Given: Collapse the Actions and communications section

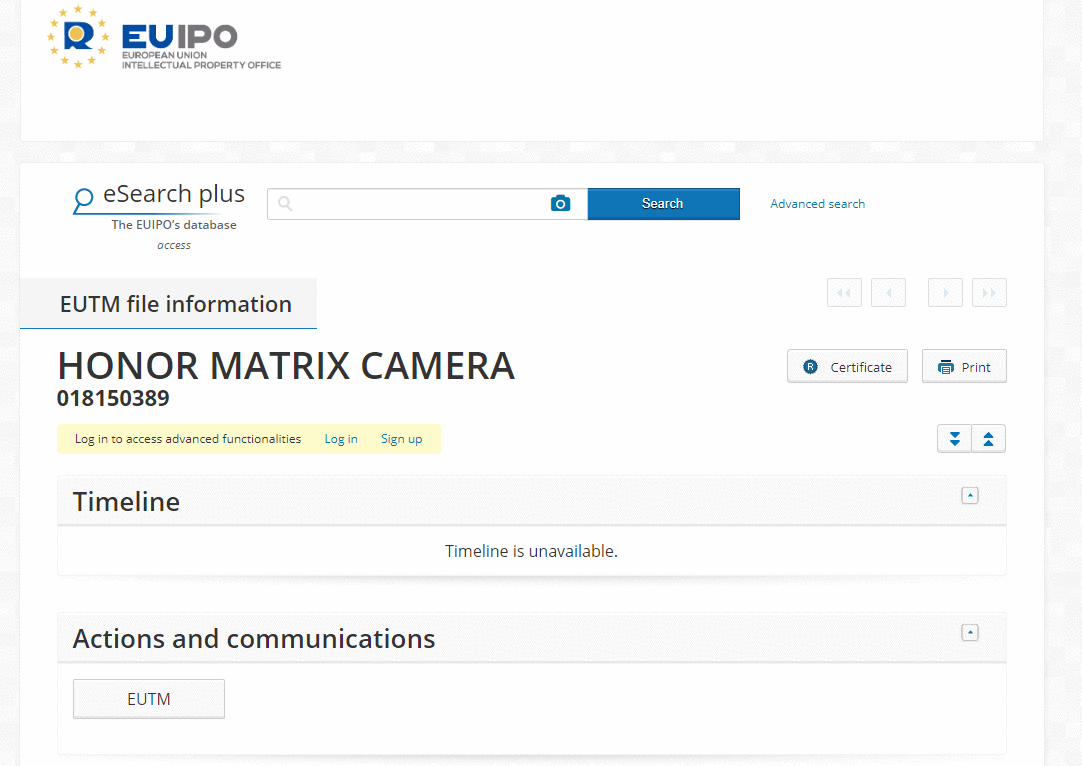Looking at the screenshot, I should (970, 633).
